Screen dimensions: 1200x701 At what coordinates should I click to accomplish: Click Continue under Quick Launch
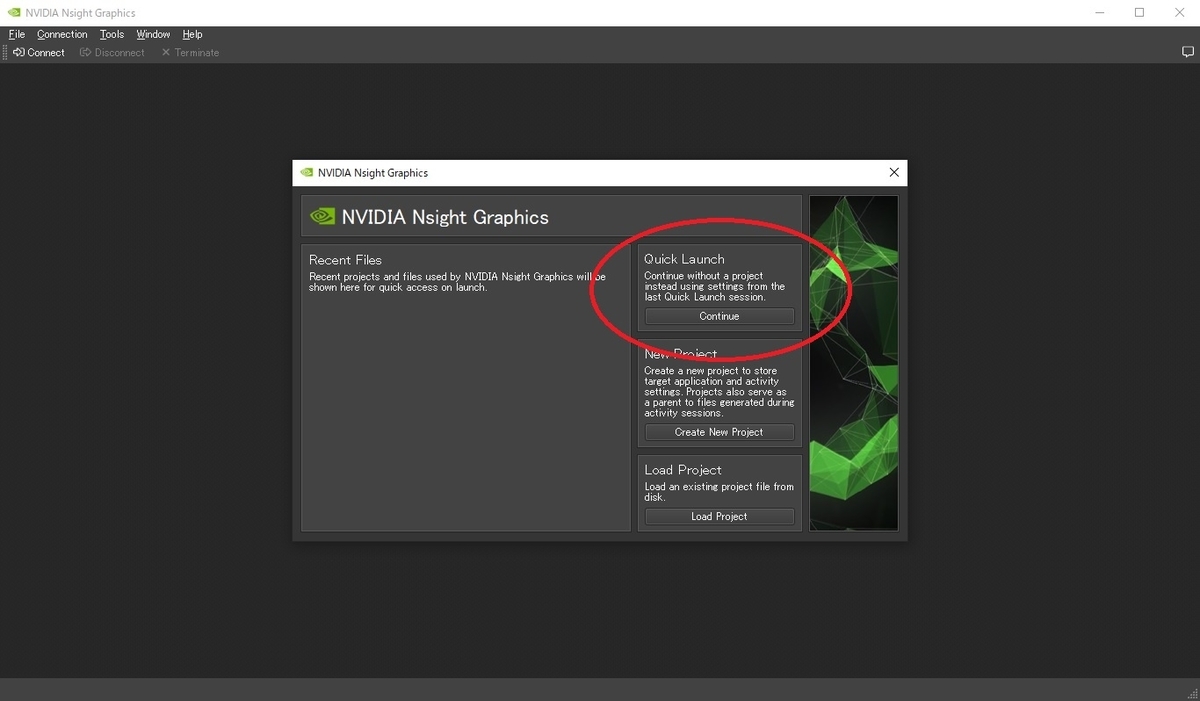point(719,316)
